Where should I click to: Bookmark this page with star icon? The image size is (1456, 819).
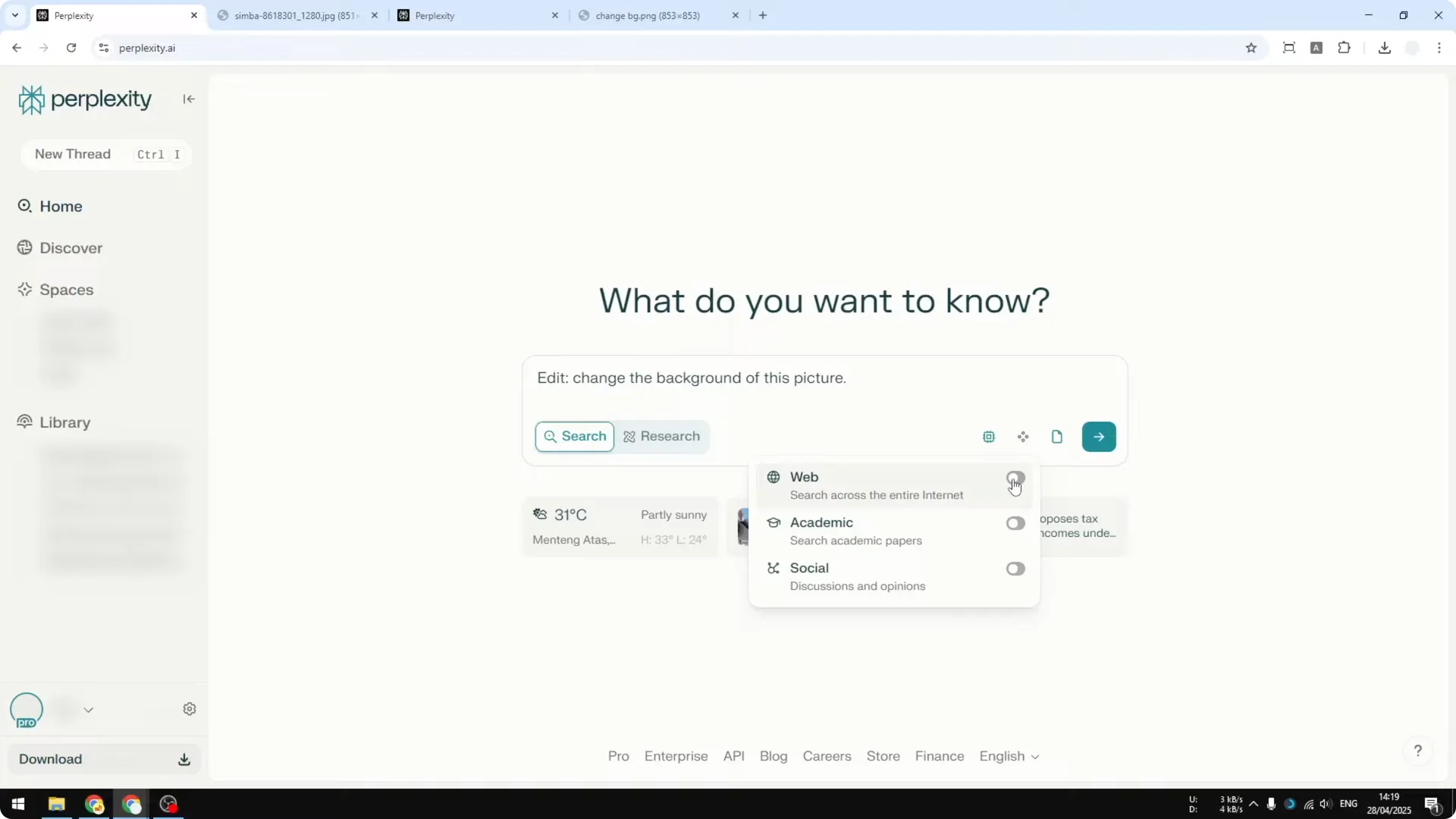1251,48
